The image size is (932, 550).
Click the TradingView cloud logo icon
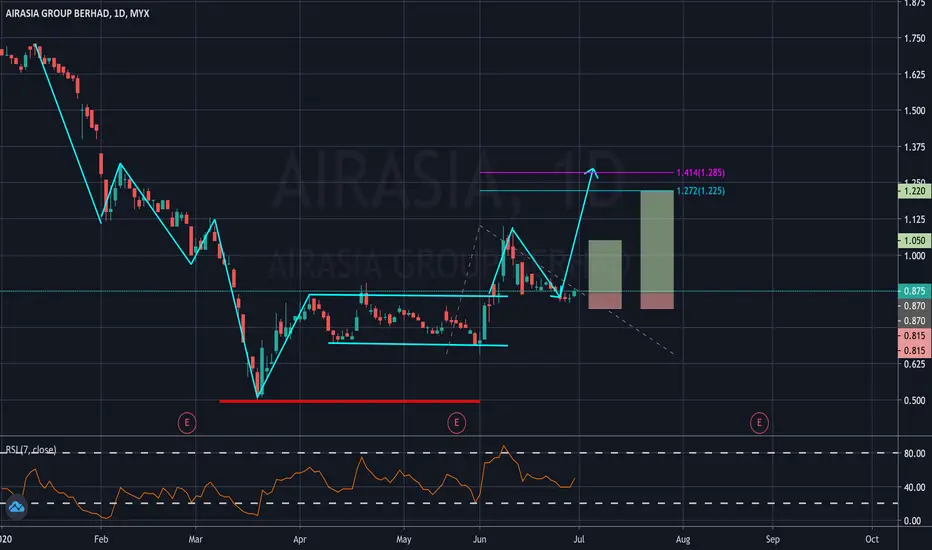coord(16,507)
